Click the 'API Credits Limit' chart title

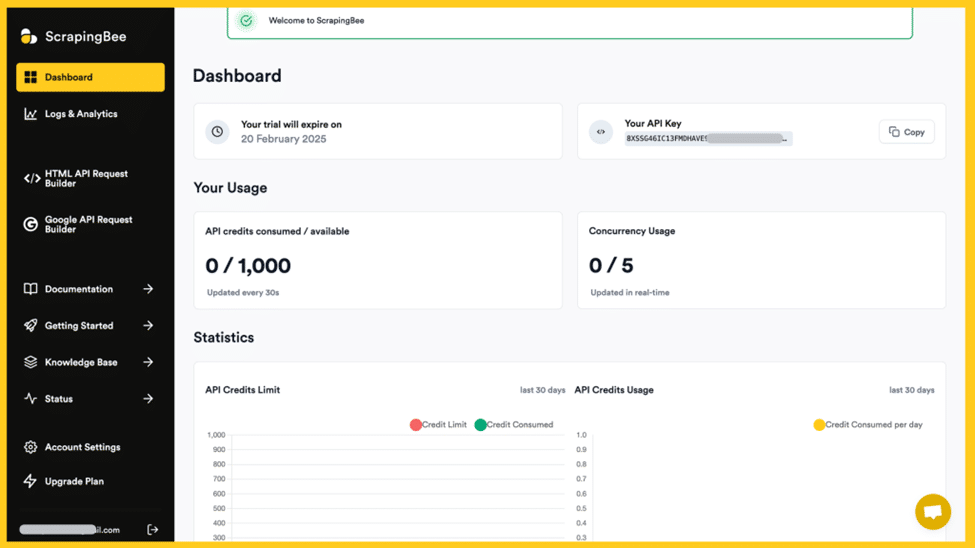[x=243, y=390]
